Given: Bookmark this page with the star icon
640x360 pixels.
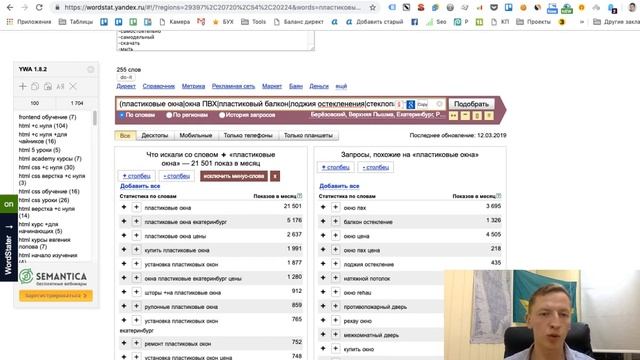Looking at the screenshot, I should point(372,7).
